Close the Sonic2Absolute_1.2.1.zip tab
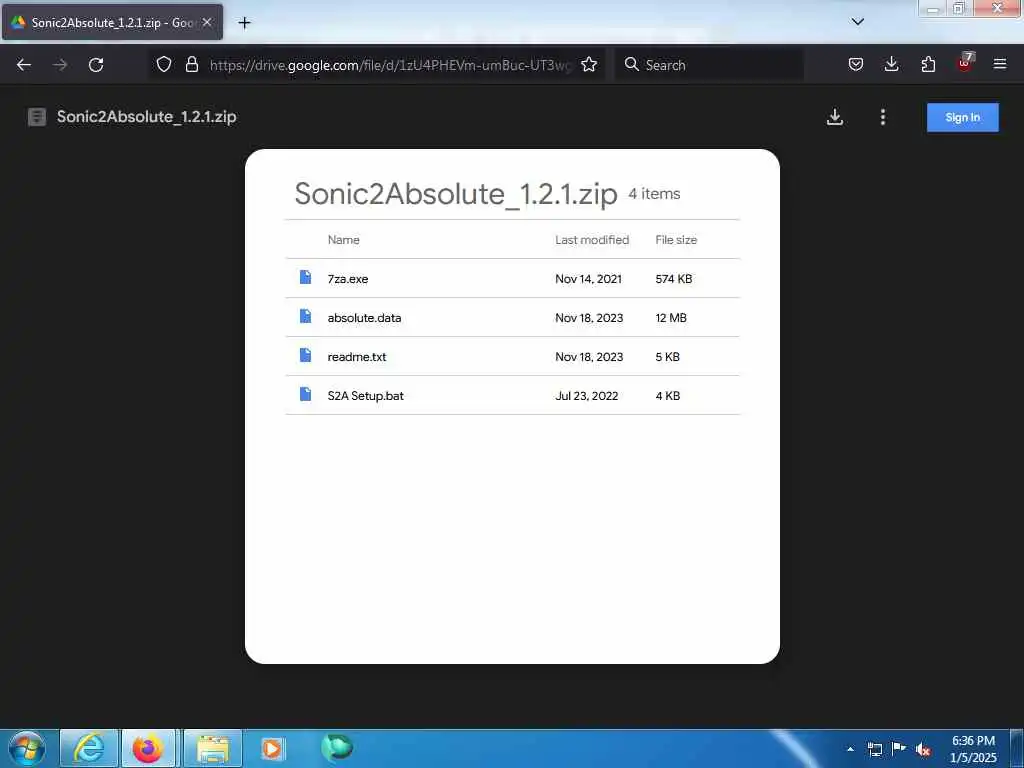This screenshot has width=1024, height=768. click(207, 22)
